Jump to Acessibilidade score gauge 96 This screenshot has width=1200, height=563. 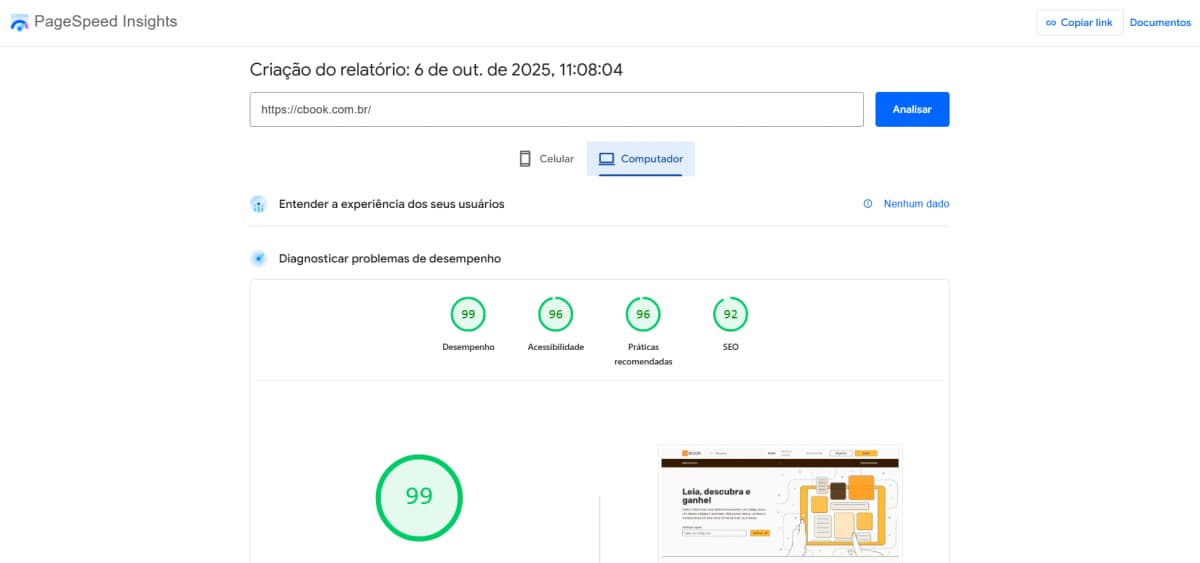pos(556,314)
